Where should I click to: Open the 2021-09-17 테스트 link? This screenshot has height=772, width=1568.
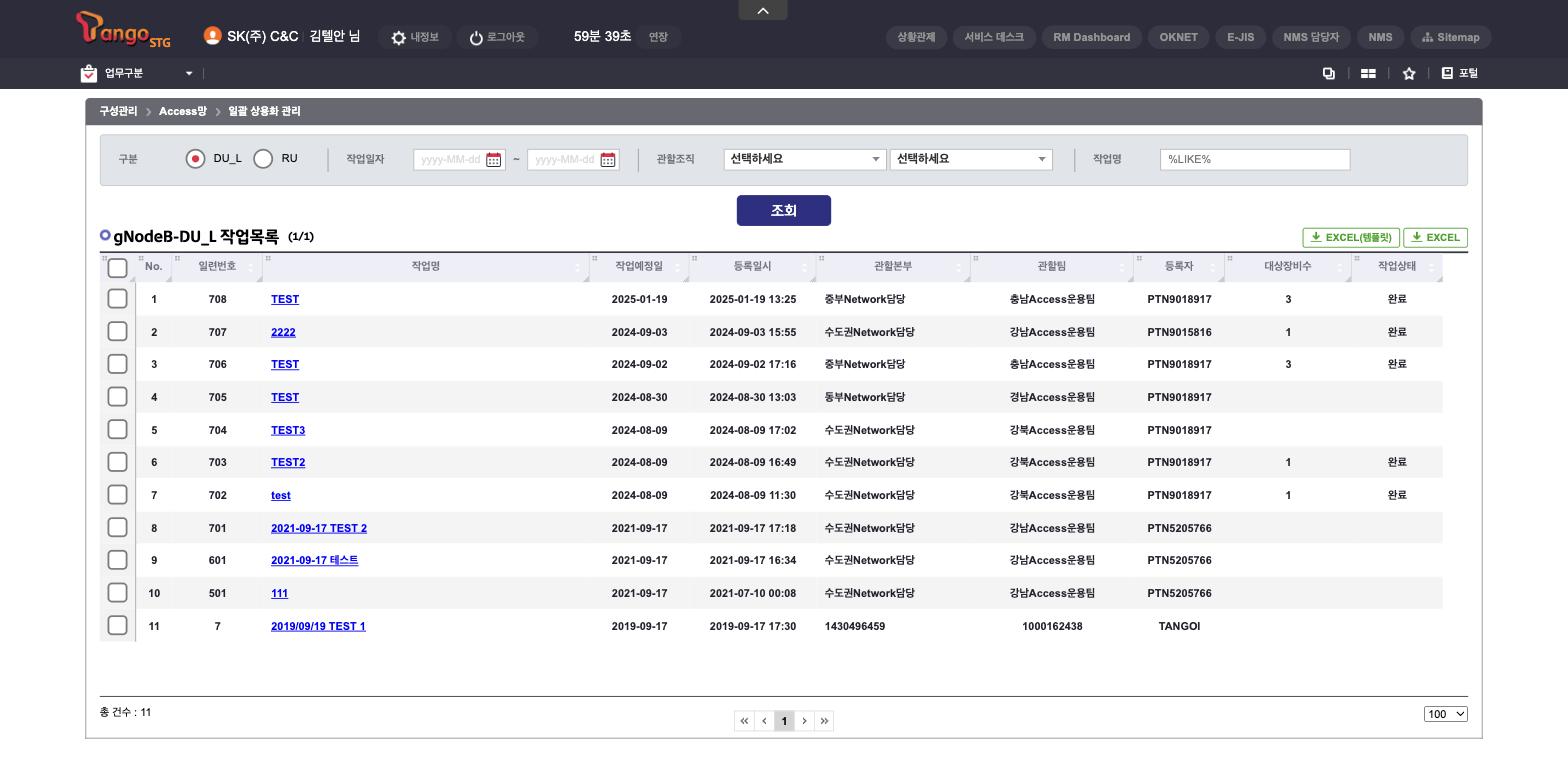tap(314, 560)
